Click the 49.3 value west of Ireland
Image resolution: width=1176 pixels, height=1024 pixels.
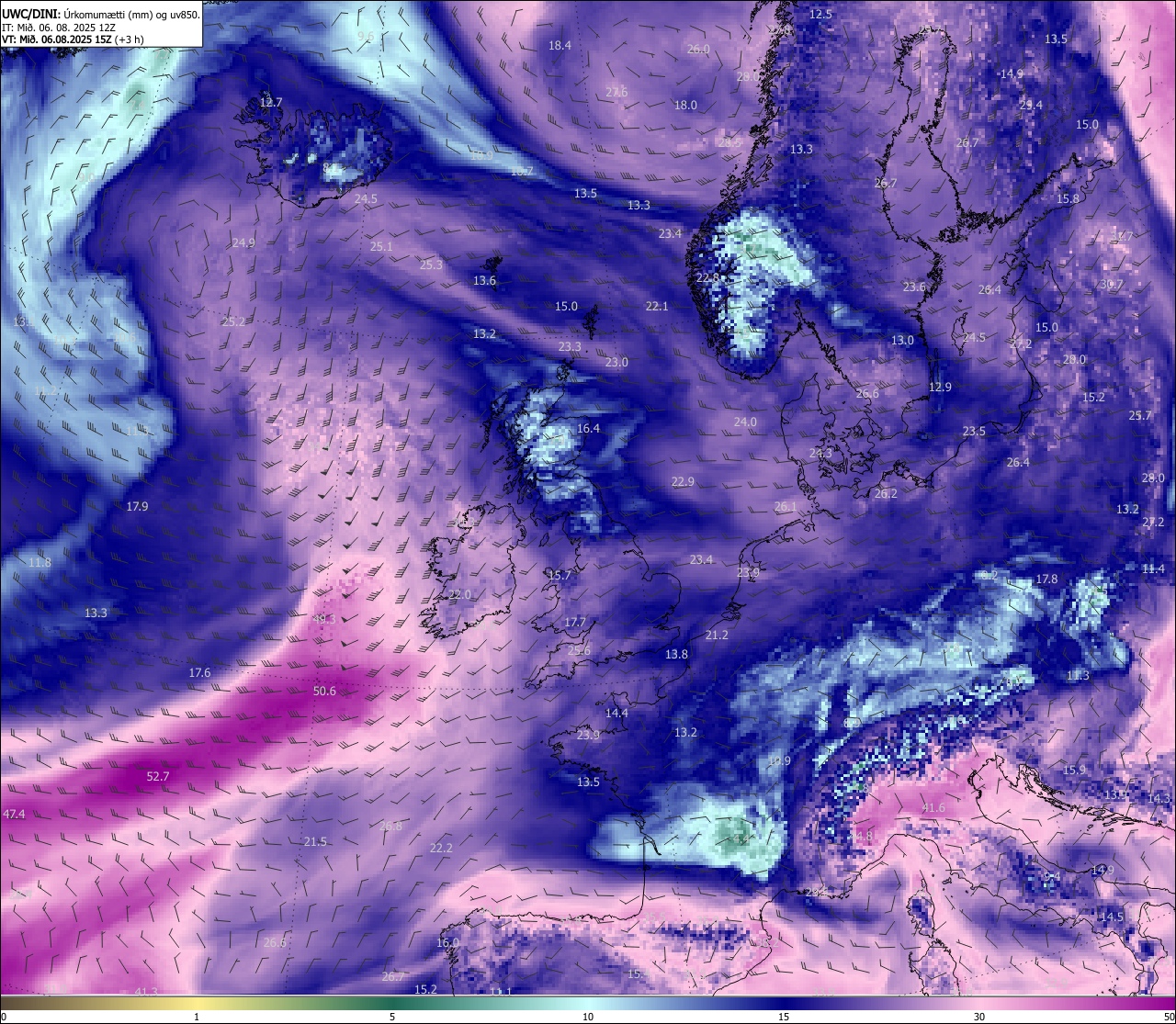(x=323, y=620)
